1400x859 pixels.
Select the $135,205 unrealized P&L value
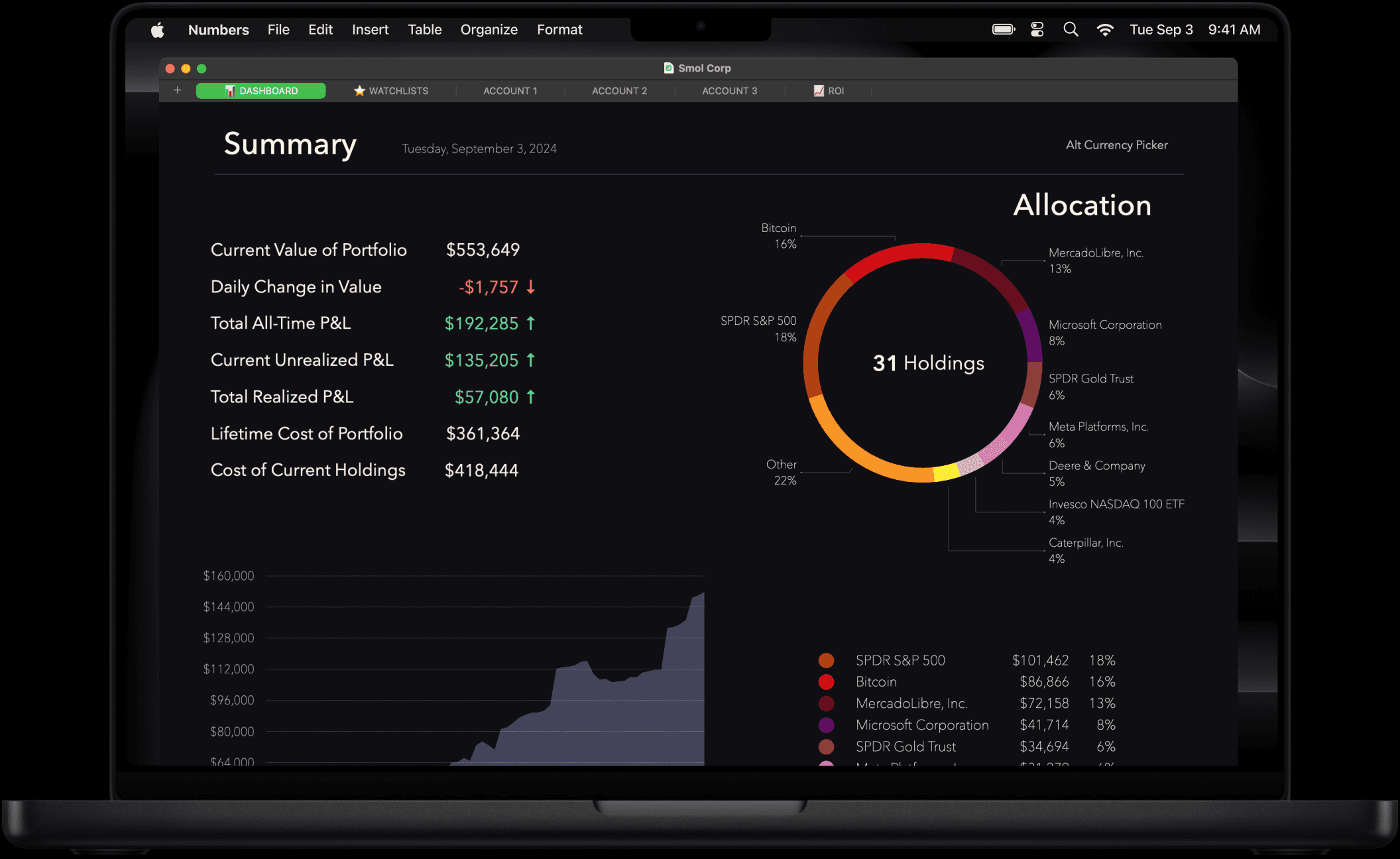click(x=481, y=361)
